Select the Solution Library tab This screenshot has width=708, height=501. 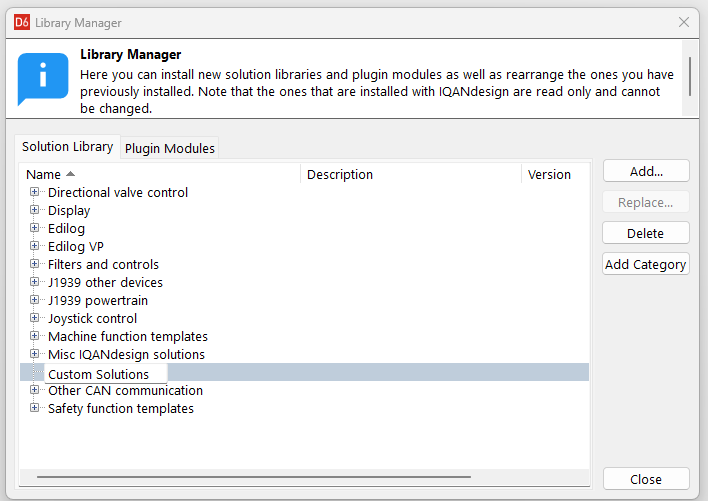tap(67, 147)
